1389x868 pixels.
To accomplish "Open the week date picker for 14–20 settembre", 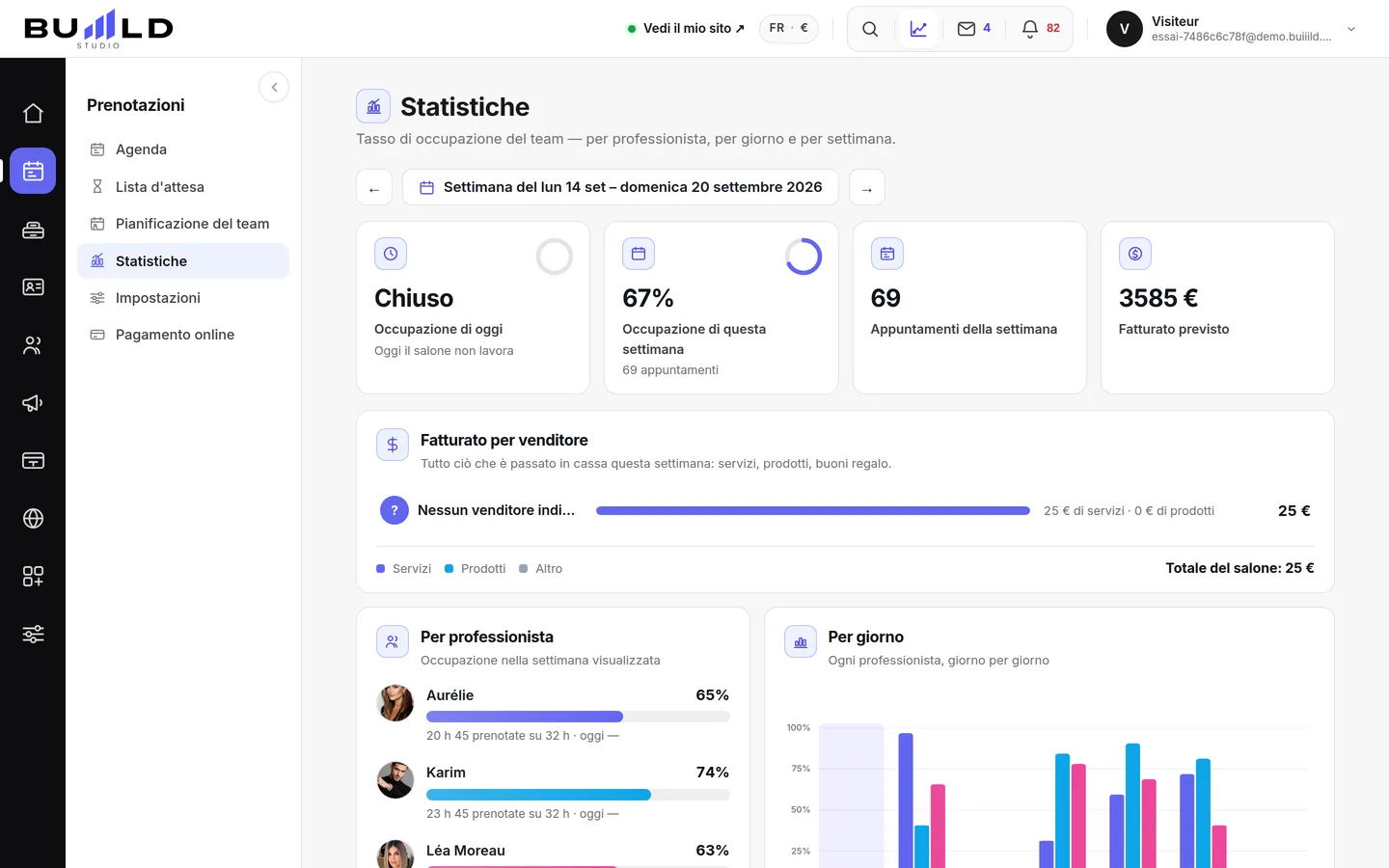I will point(620,187).
